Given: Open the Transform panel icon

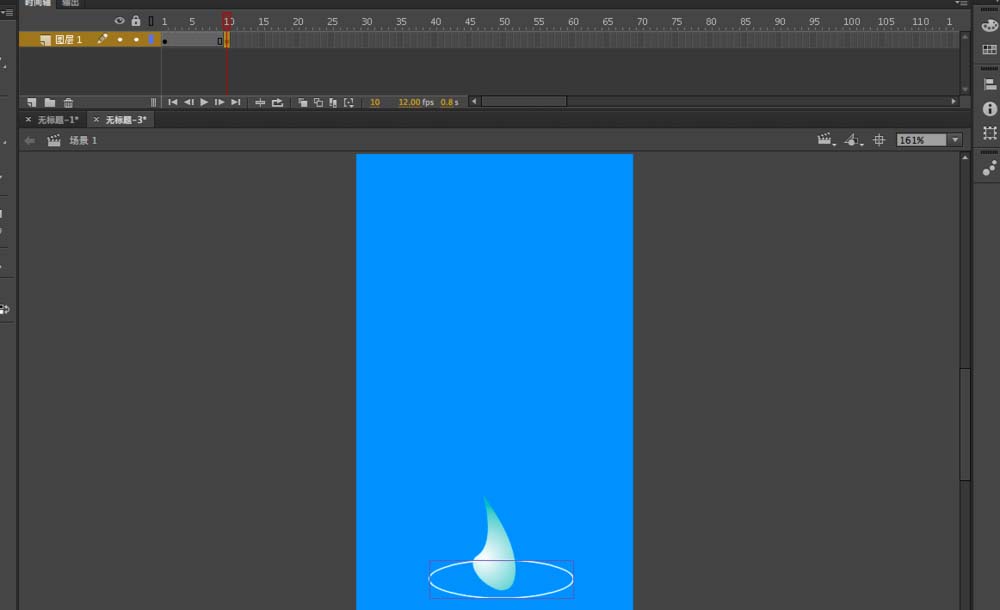Looking at the screenshot, I should (990, 133).
